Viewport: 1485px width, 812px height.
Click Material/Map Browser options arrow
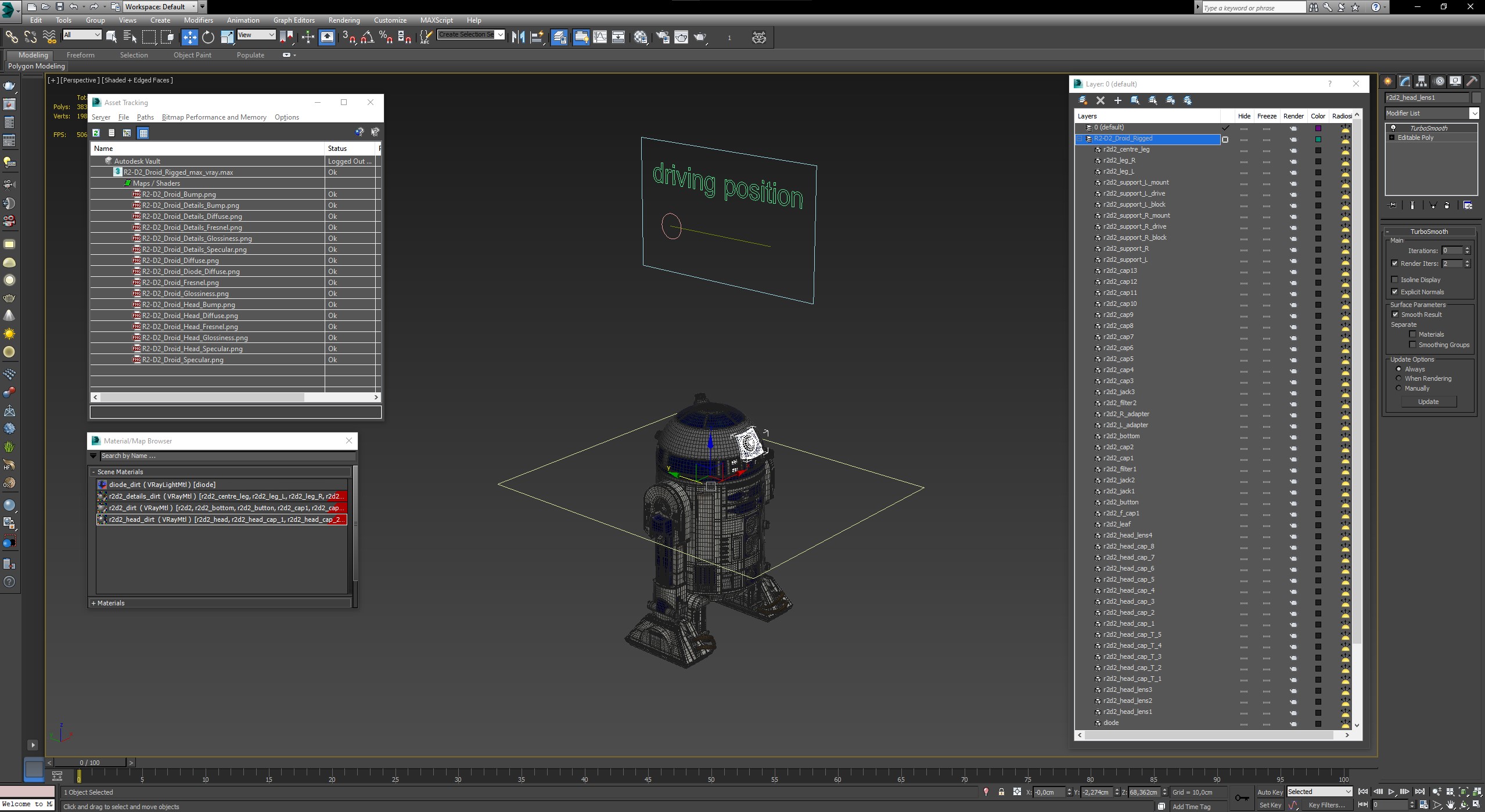point(94,456)
